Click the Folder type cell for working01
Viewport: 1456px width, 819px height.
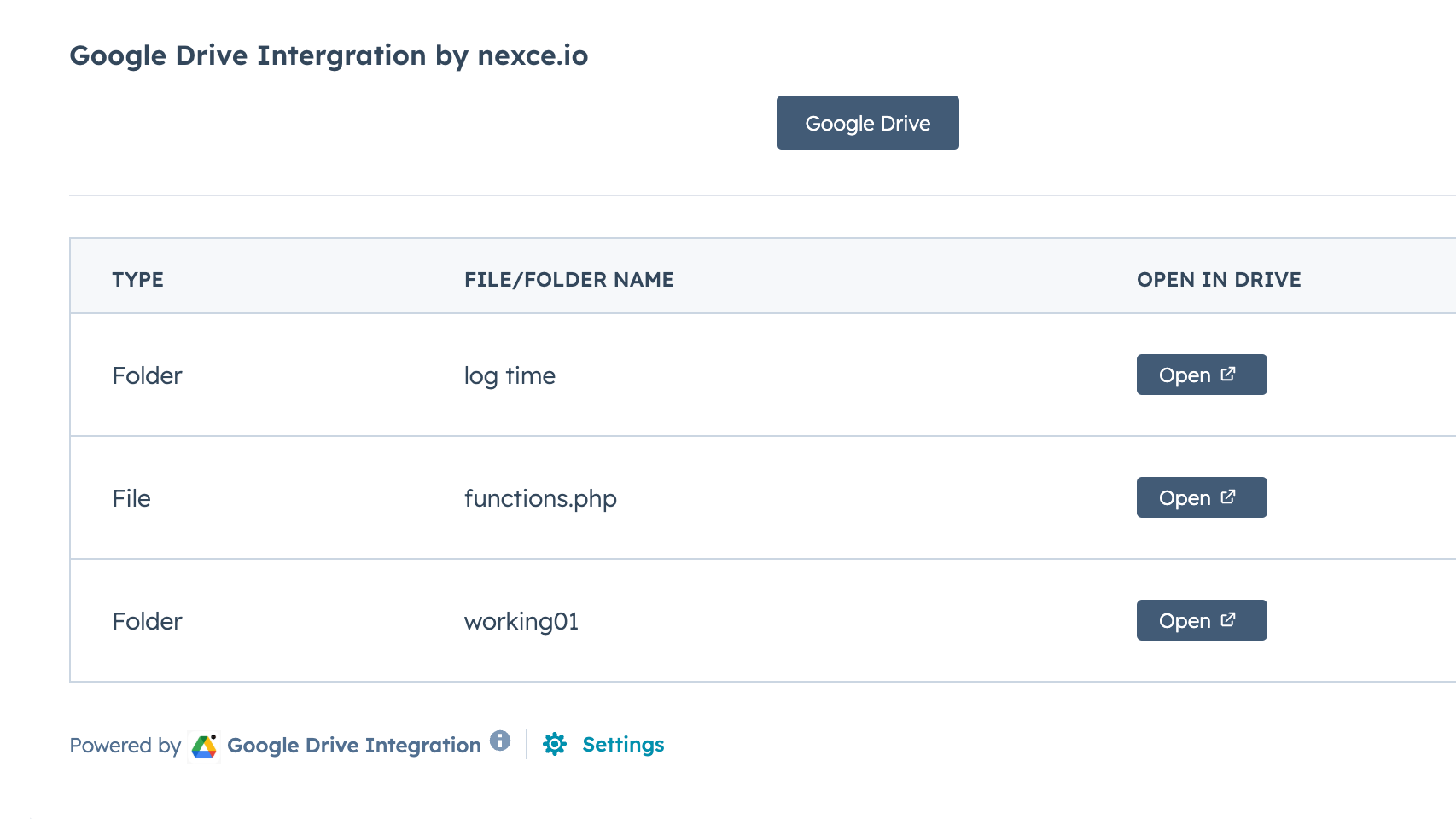coord(147,622)
